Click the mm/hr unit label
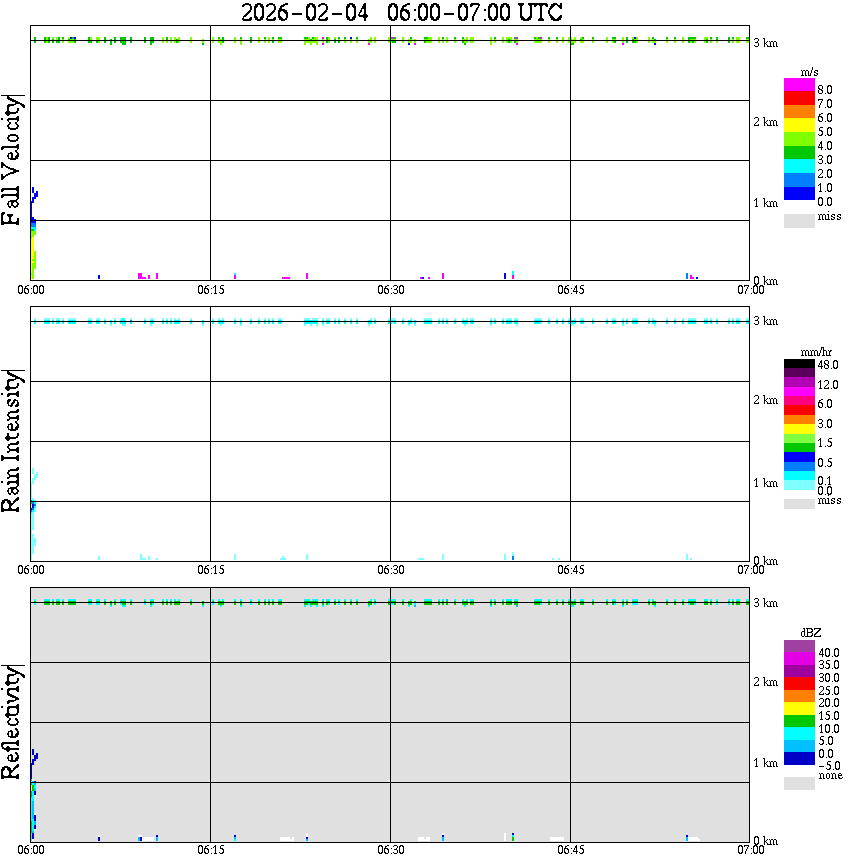Screen dimensions: 850x868 (816, 352)
